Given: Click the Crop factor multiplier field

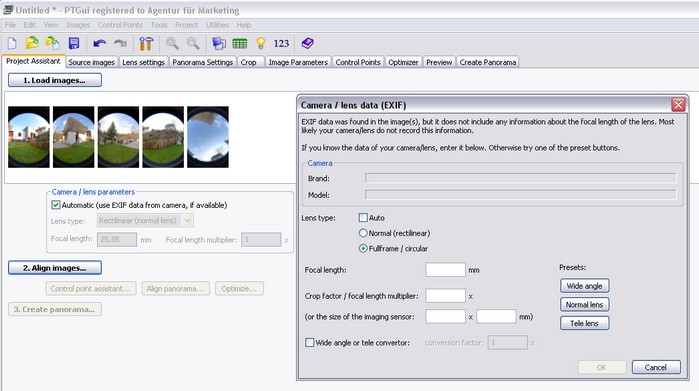Looking at the screenshot, I should pyautogui.click(x=445, y=296).
